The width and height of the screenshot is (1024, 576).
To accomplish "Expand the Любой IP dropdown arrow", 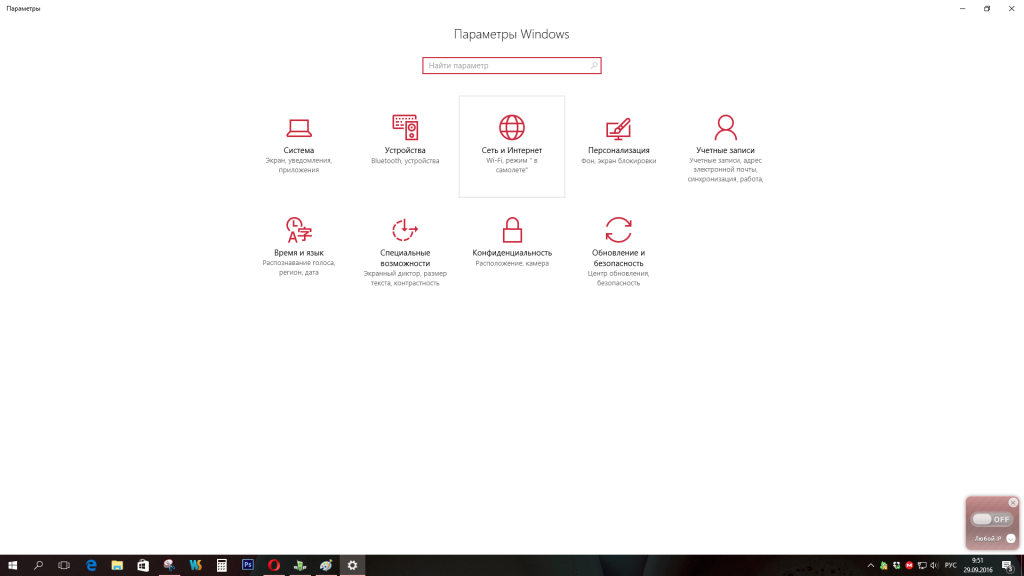I will coord(1011,539).
